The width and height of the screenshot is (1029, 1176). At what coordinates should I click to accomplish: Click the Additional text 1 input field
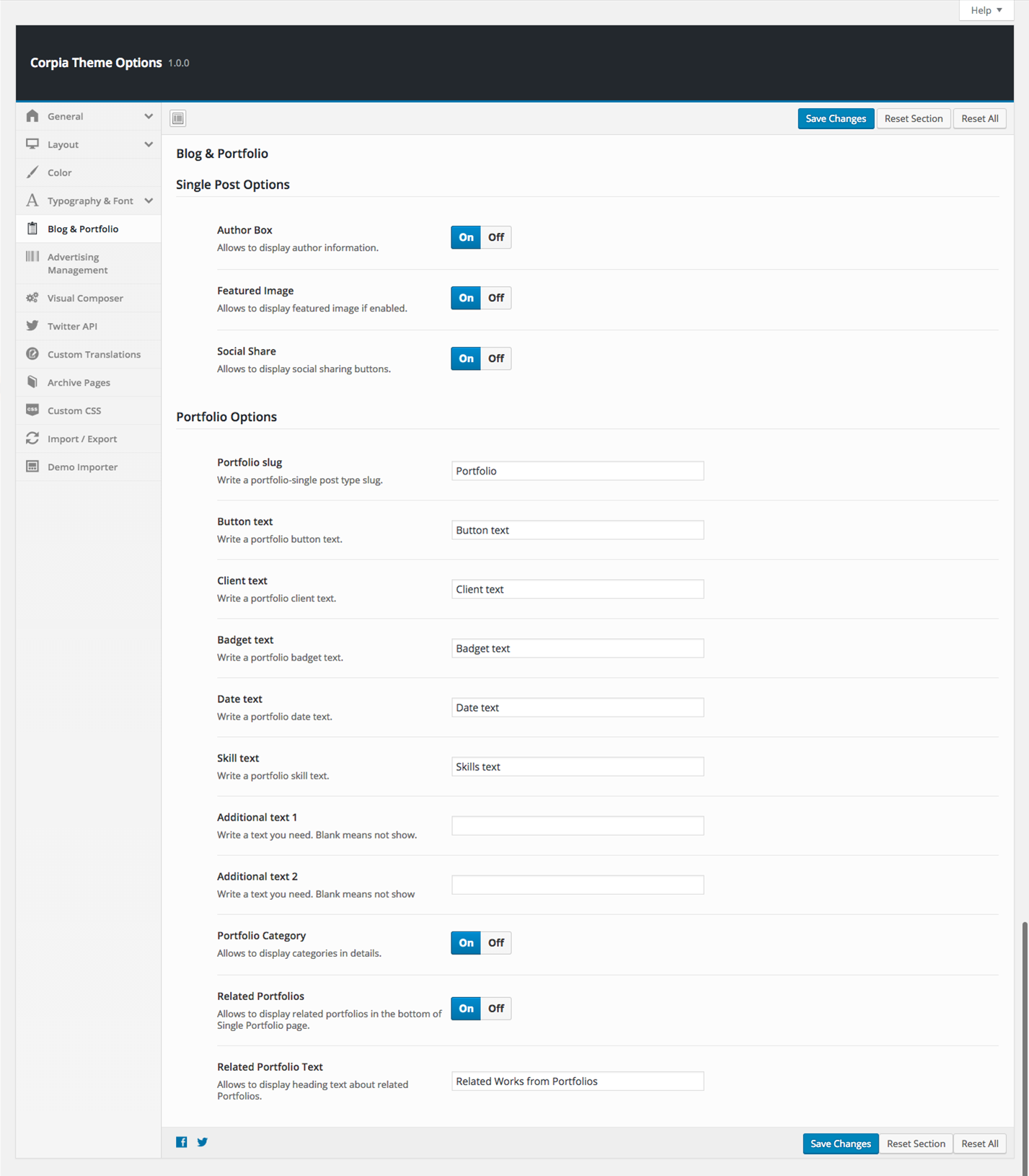point(578,826)
